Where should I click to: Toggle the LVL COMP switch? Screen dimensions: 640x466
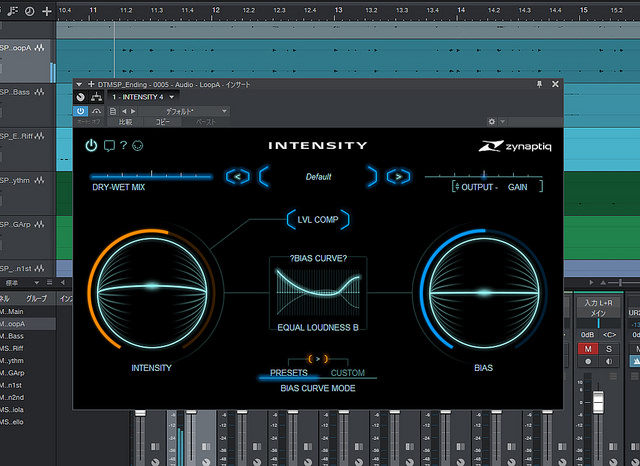pyautogui.click(x=318, y=220)
